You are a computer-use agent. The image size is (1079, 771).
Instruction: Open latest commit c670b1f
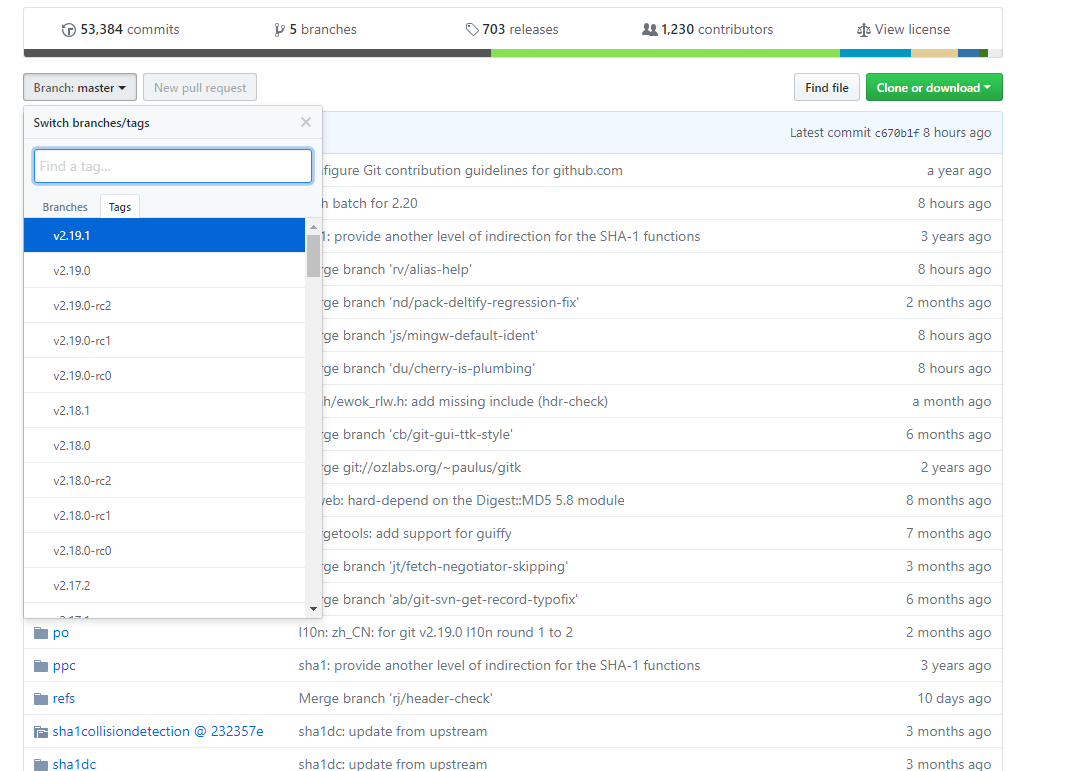coord(897,133)
